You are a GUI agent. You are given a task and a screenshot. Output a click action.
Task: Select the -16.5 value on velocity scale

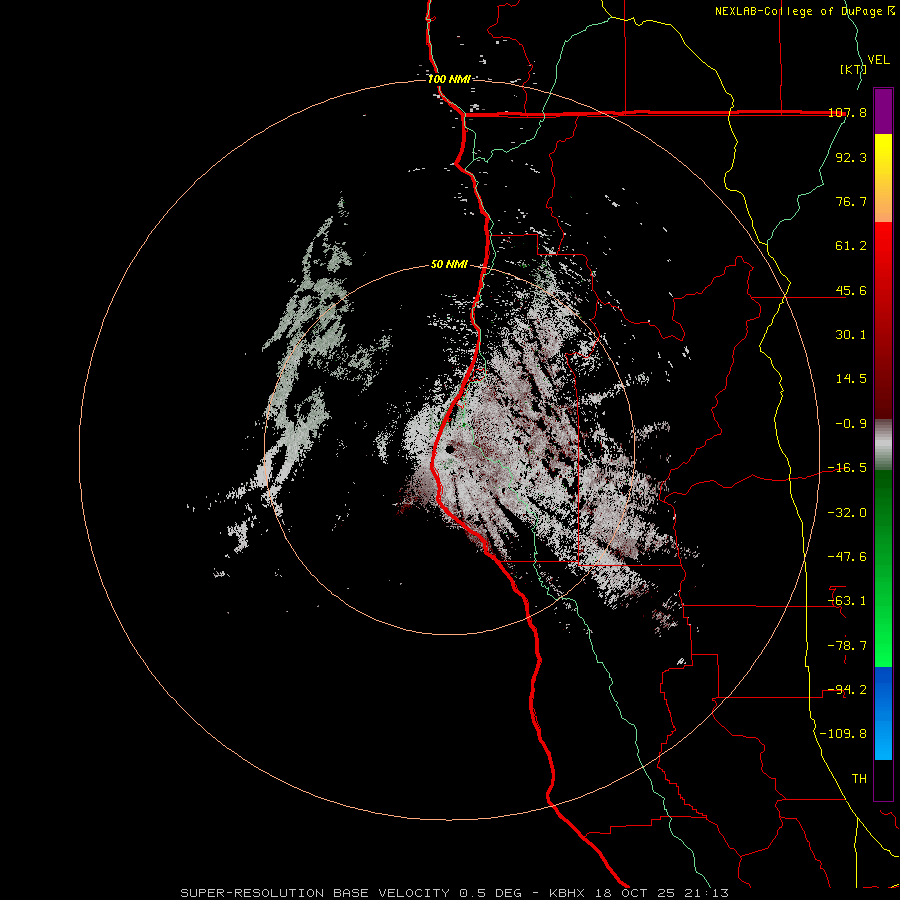coord(848,468)
